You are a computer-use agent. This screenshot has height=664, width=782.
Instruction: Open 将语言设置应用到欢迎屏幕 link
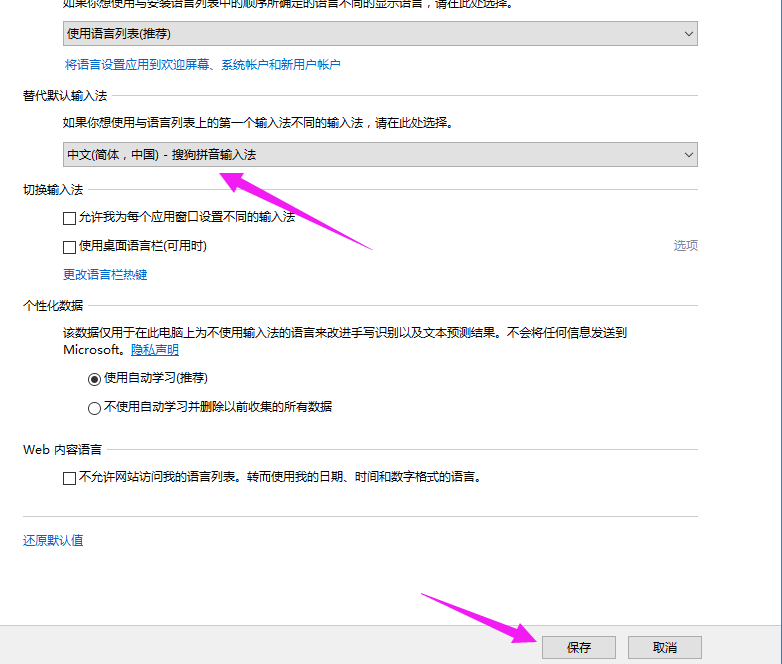[x=202, y=65]
